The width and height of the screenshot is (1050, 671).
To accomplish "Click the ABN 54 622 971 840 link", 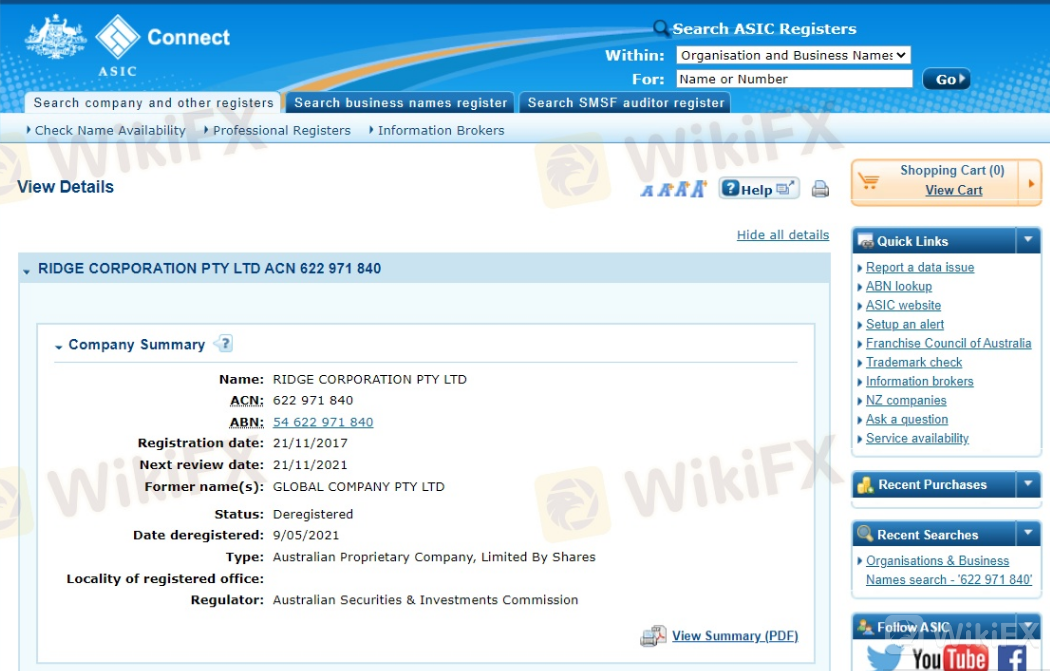I will point(323,422).
